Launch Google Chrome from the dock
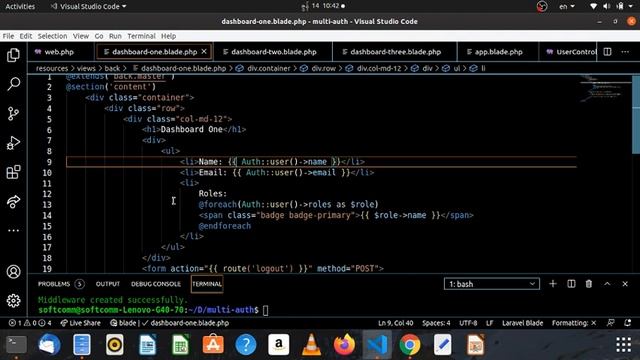The height and width of the screenshot is (360, 640). [410, 345]
